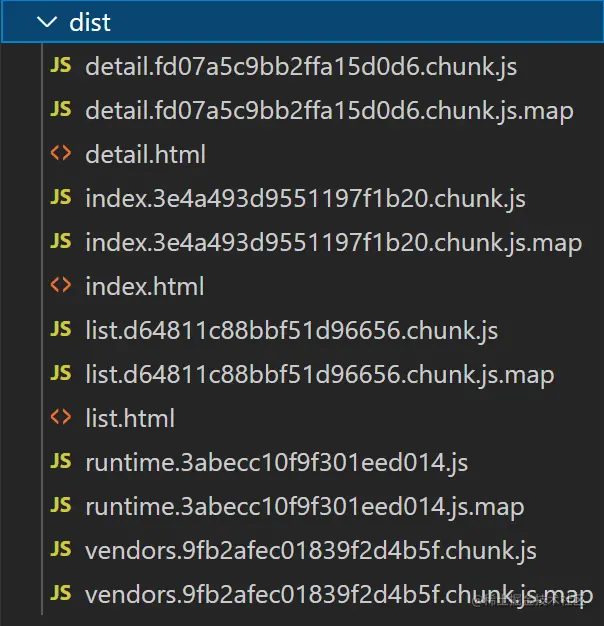Click JS icon of list.d64811c88bbf51d96656.chunk.js
This screenshot has width=604, height=626.
(x=61, y=329)
